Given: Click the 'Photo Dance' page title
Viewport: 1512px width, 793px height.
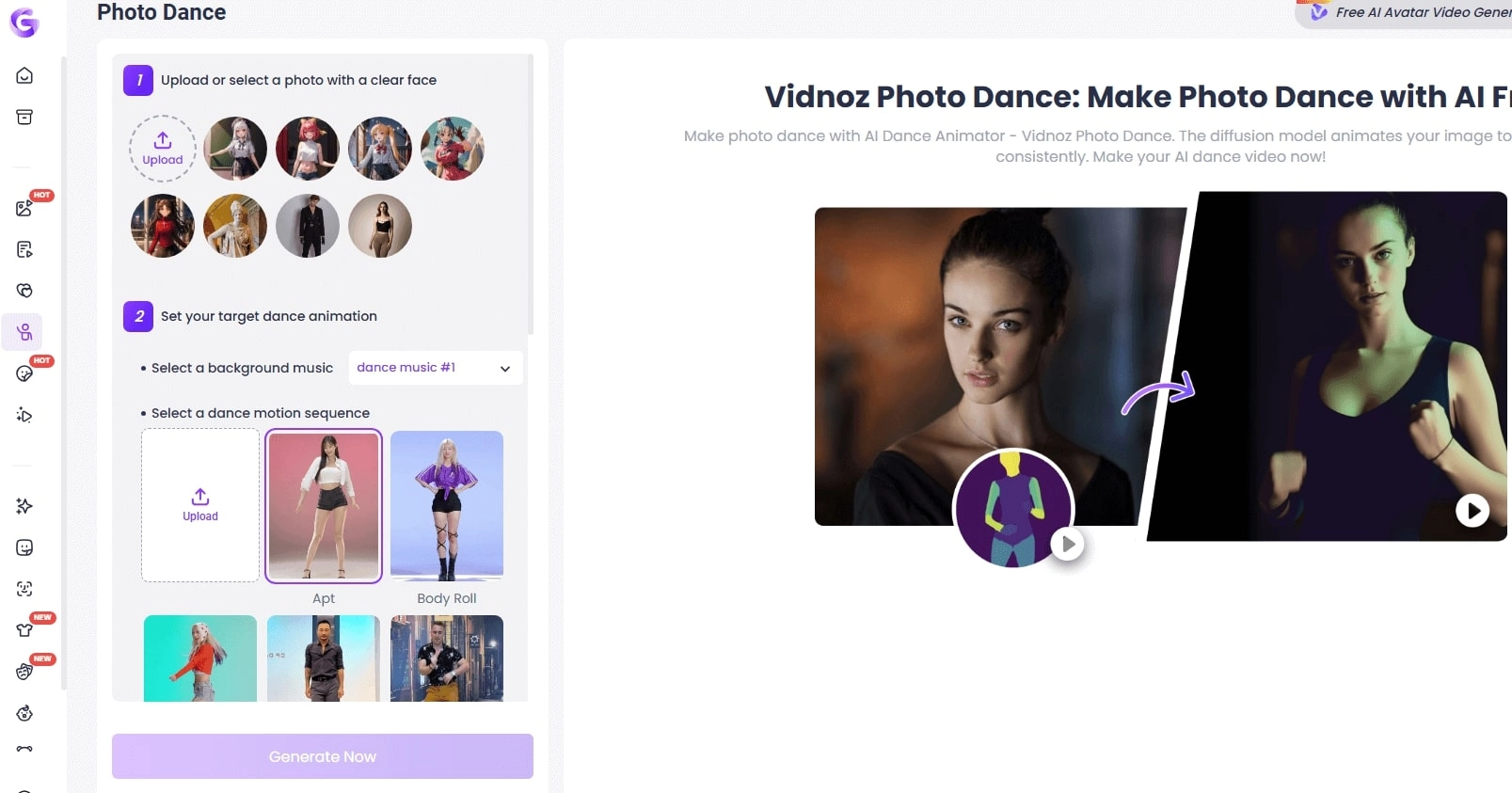Looking at the screenshot, I should 162,12.
